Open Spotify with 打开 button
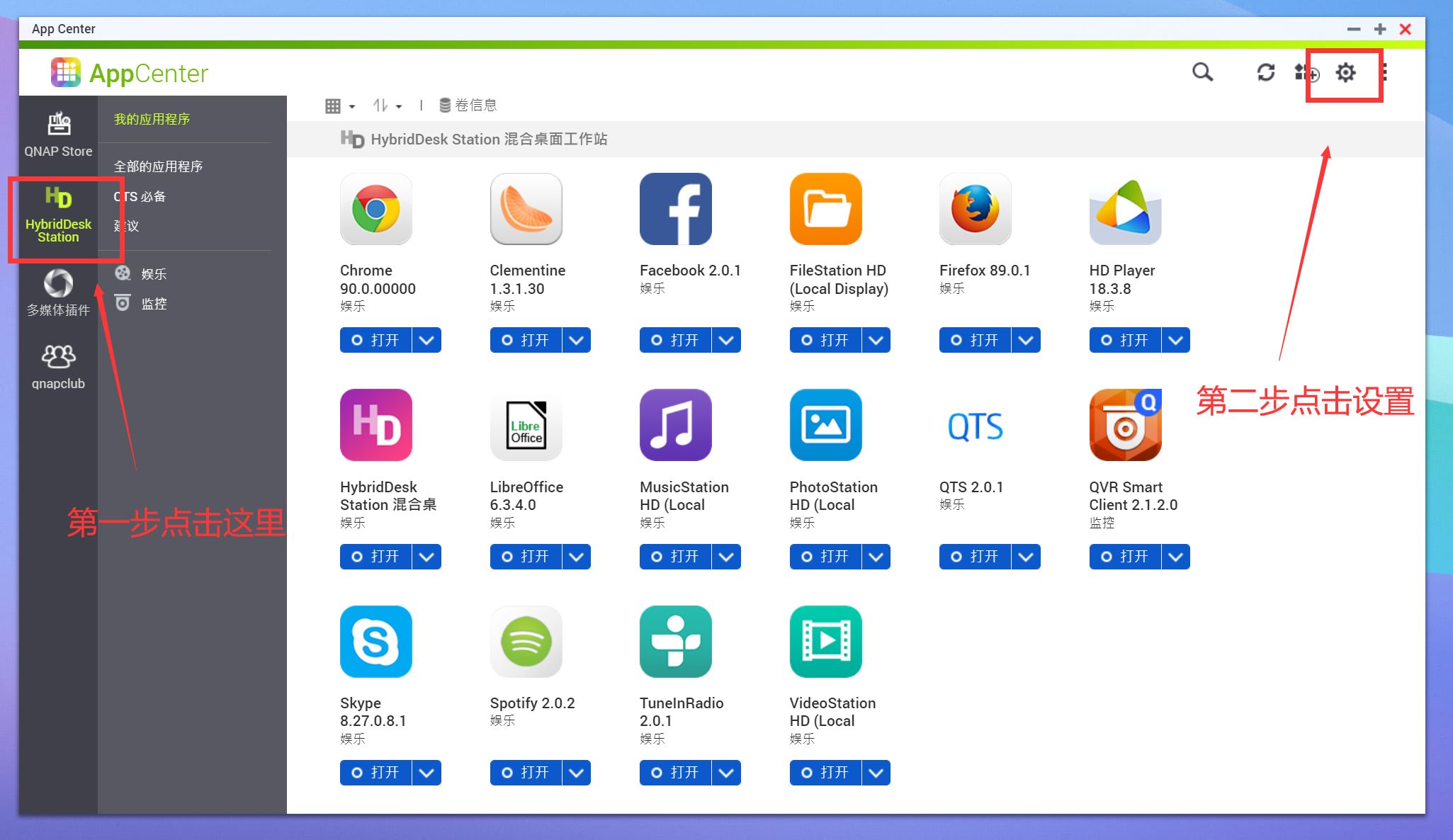The image size is (1453, 840). (x=526, y=773)
